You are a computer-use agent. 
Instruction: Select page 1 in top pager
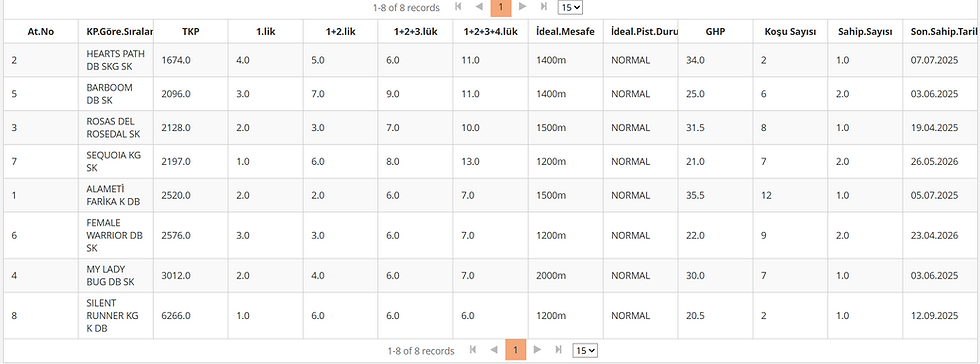[x=501, y=8]
